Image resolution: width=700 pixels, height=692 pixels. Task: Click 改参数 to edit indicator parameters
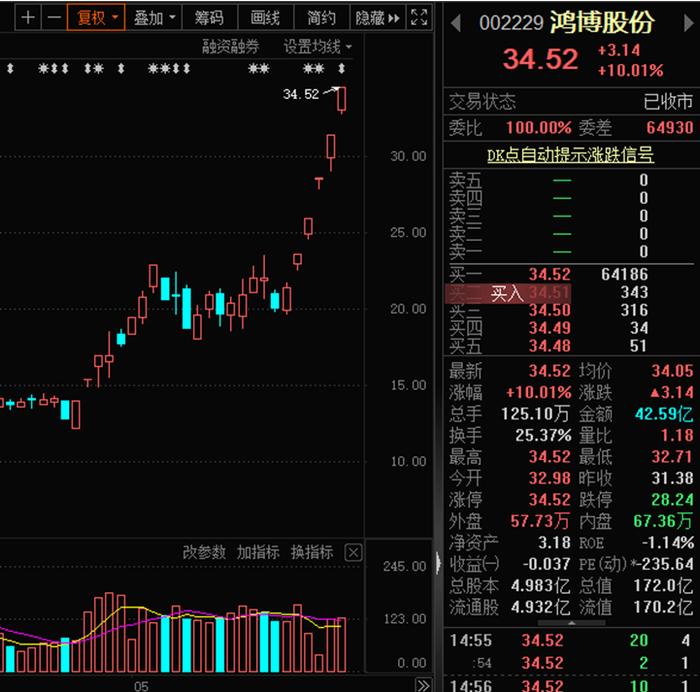coord(204,552)
